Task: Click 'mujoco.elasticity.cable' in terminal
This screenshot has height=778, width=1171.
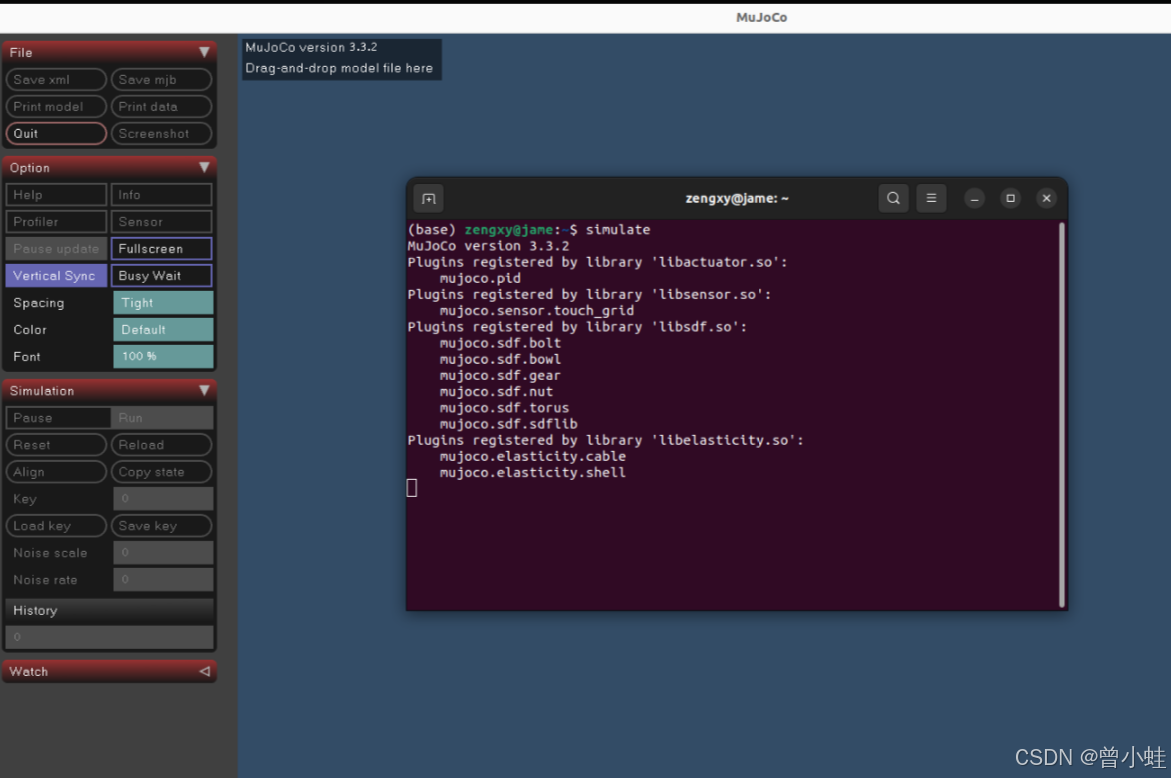Action: click(x=532, y=456)
